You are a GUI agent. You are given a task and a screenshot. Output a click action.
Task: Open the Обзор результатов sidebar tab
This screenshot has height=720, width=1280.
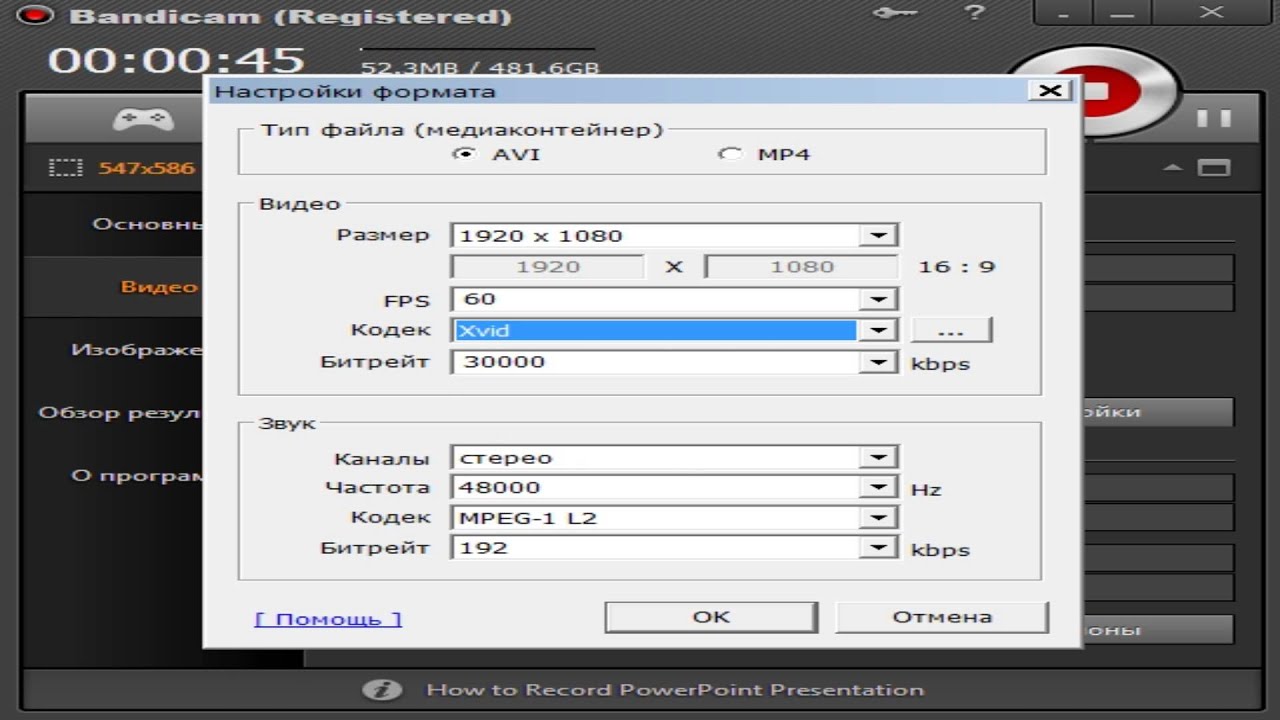[x=112, y=413]
